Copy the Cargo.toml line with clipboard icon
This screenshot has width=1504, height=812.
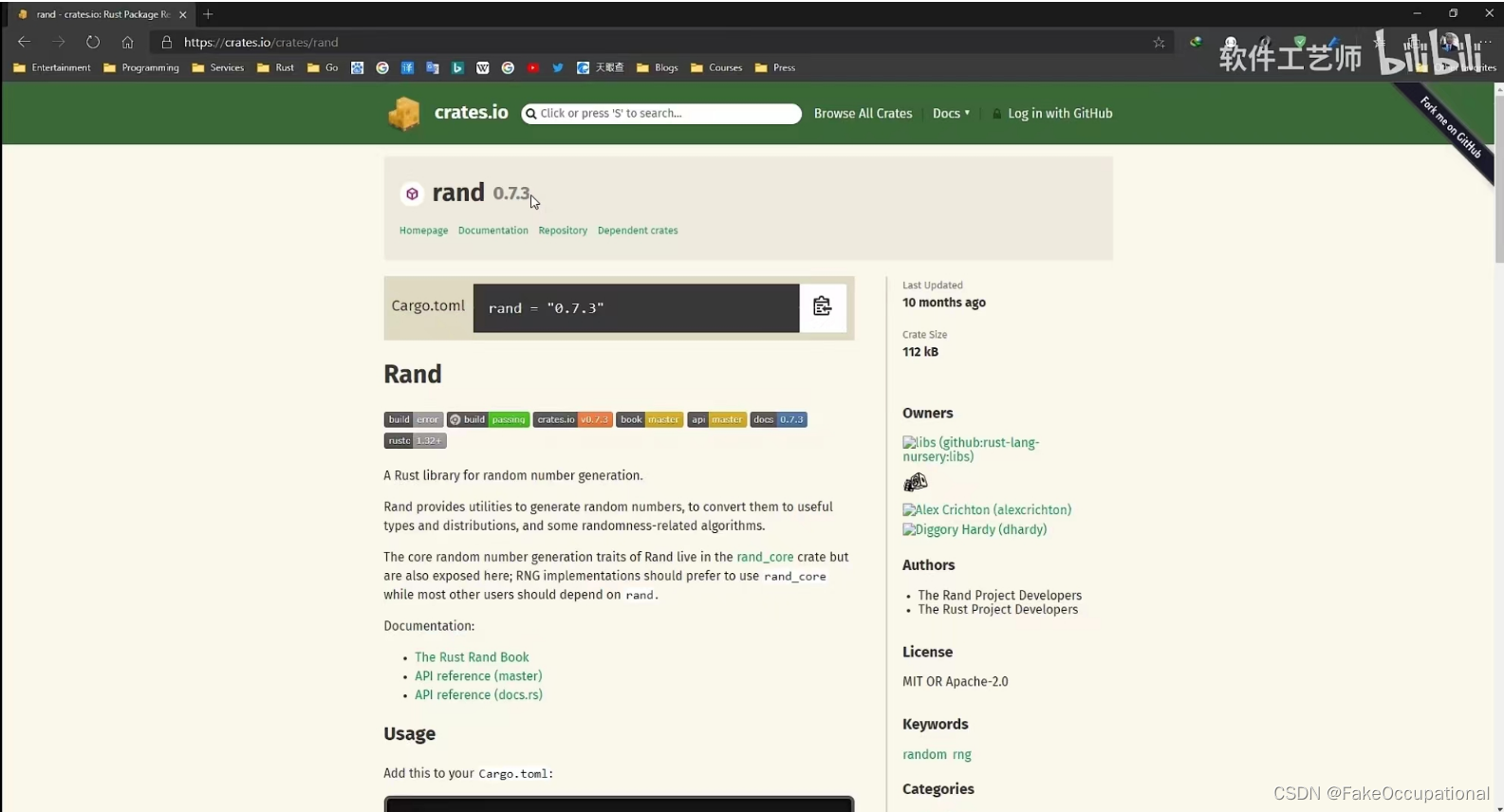(x=822, y=306)
